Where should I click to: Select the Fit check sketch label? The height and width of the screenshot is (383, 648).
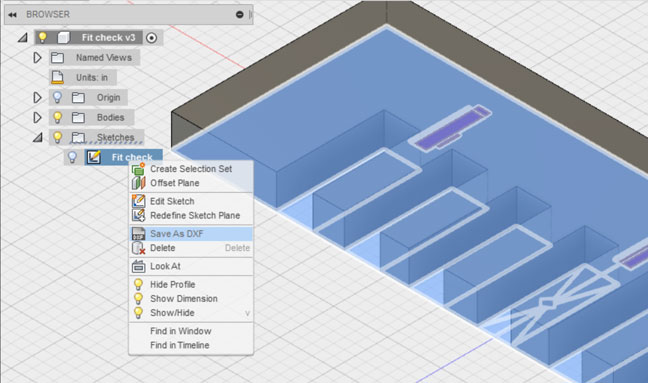[132, 157]
